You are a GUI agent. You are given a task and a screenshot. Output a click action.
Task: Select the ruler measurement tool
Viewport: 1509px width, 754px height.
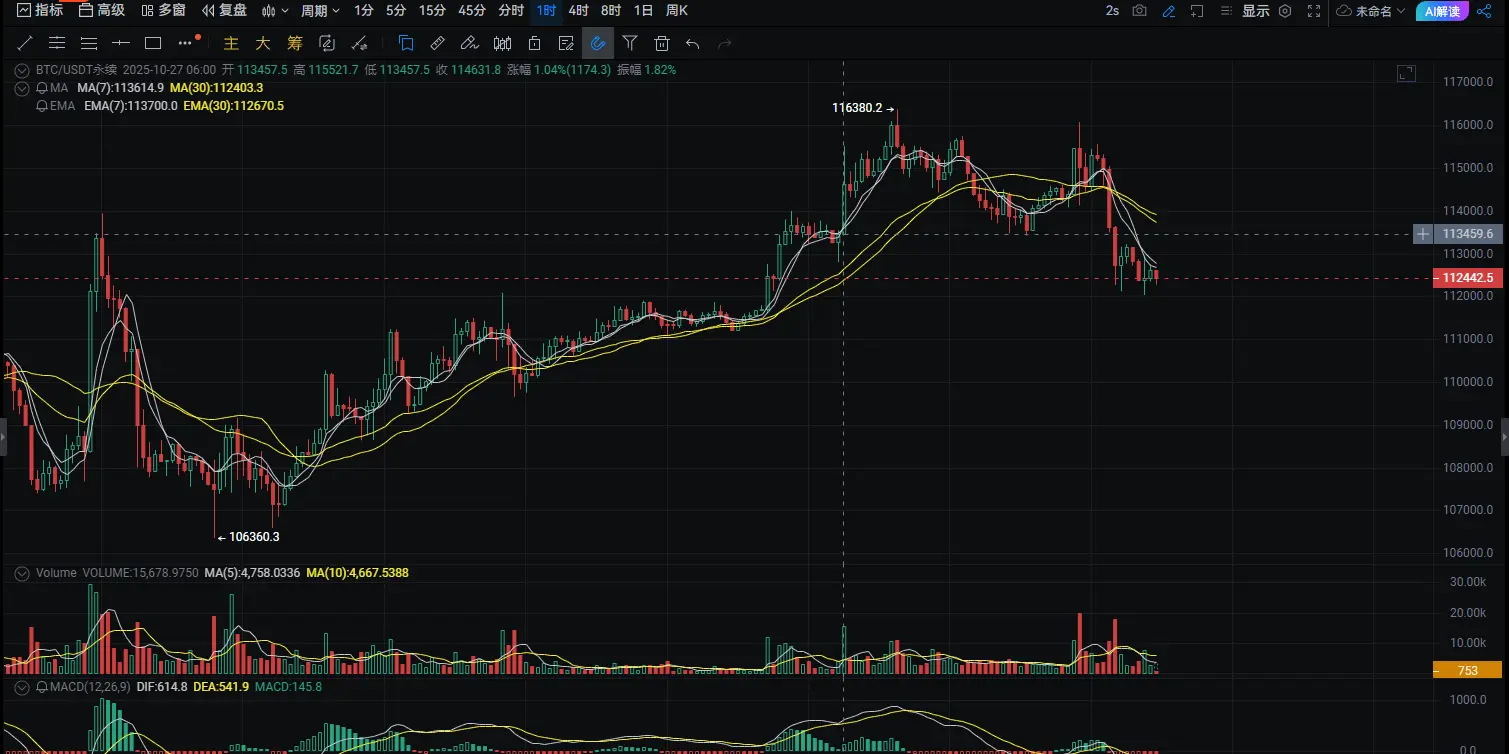pos(438,43)
